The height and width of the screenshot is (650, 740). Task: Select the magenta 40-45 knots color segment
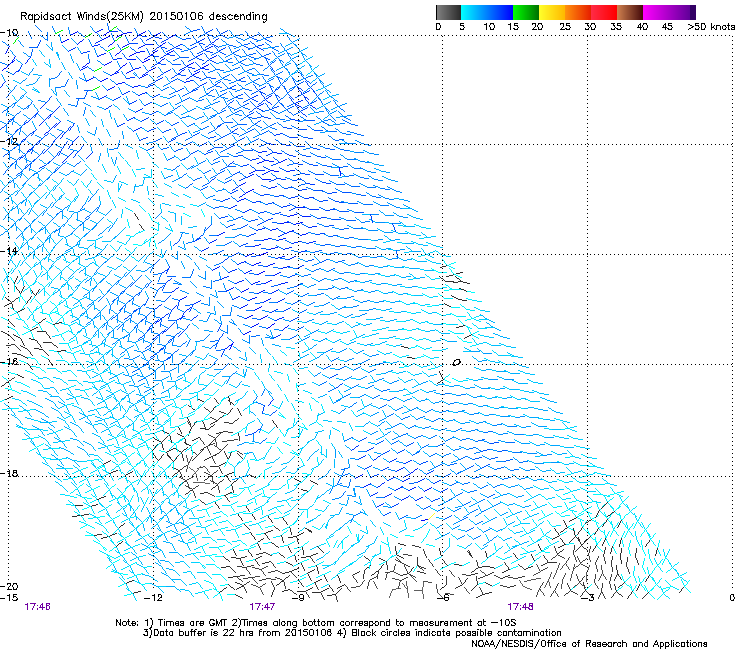[656, 12]
